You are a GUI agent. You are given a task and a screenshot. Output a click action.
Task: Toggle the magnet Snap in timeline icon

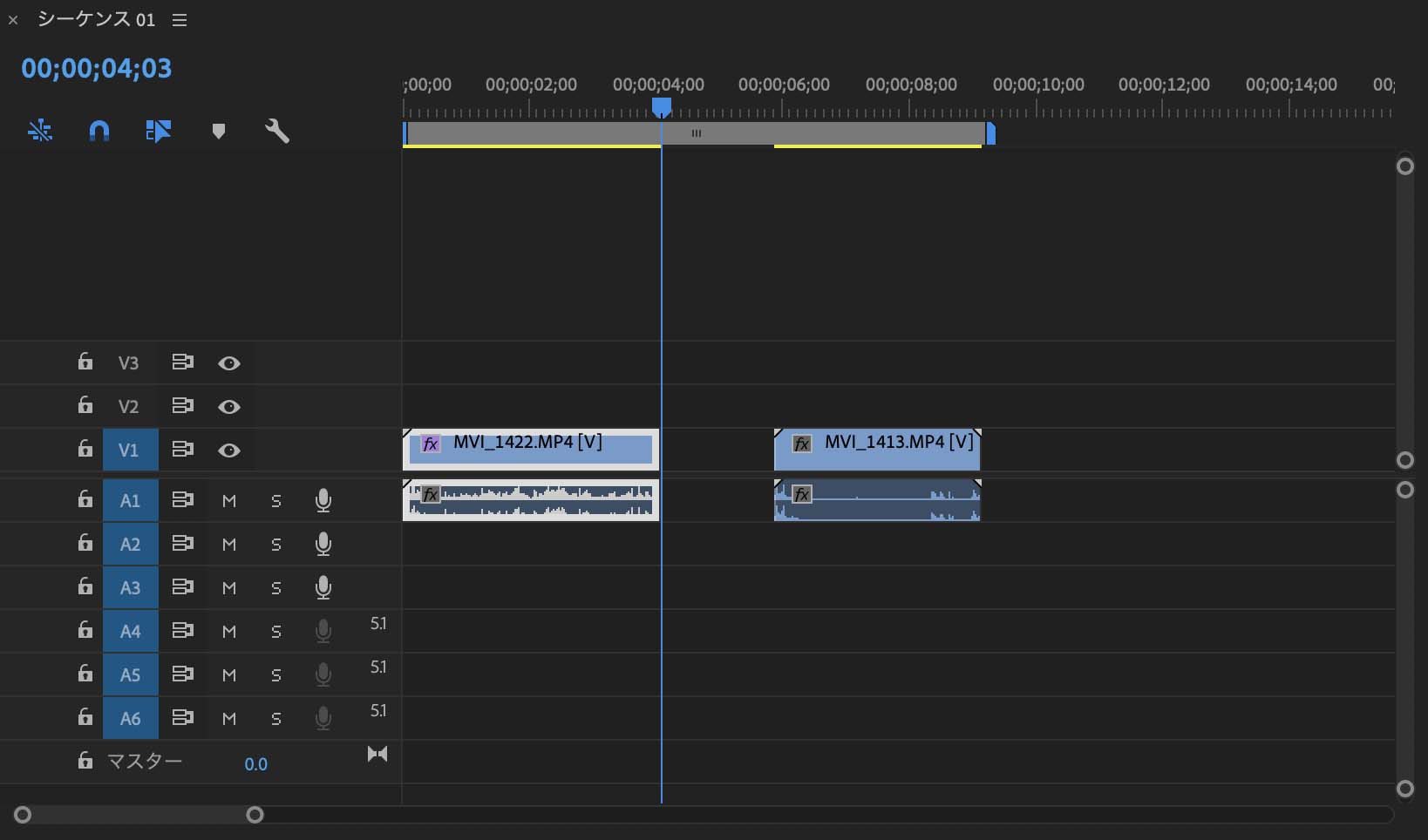(99, 131)
